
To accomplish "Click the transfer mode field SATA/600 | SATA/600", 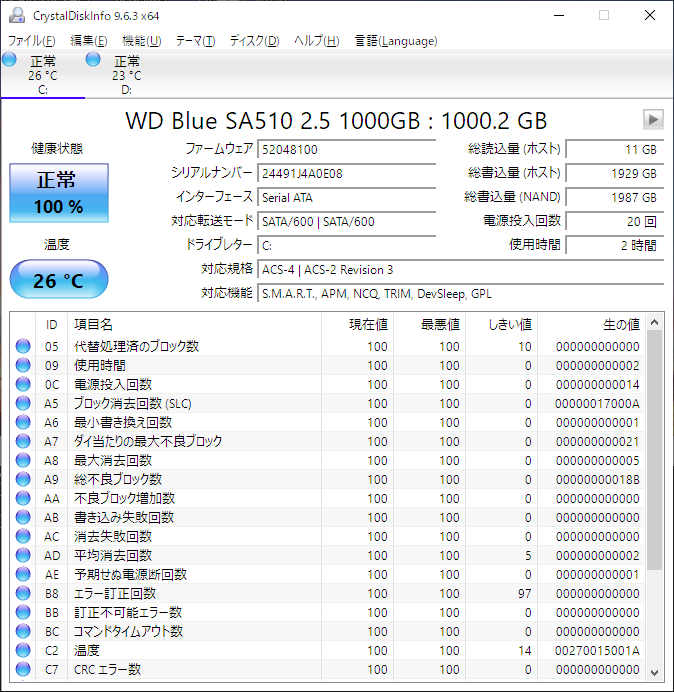I will pyautogui.click(x=347, y=221).
